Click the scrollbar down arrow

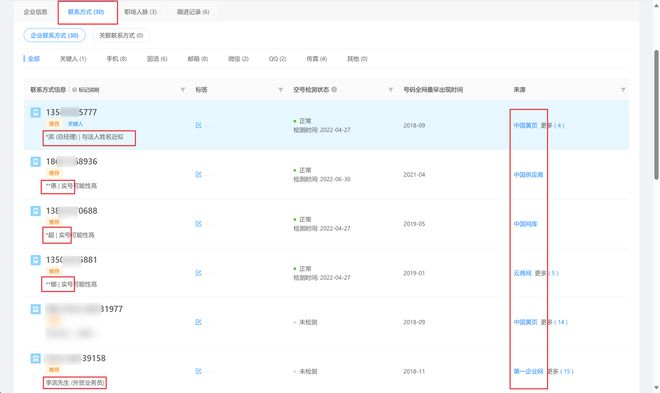coord(656,388)
